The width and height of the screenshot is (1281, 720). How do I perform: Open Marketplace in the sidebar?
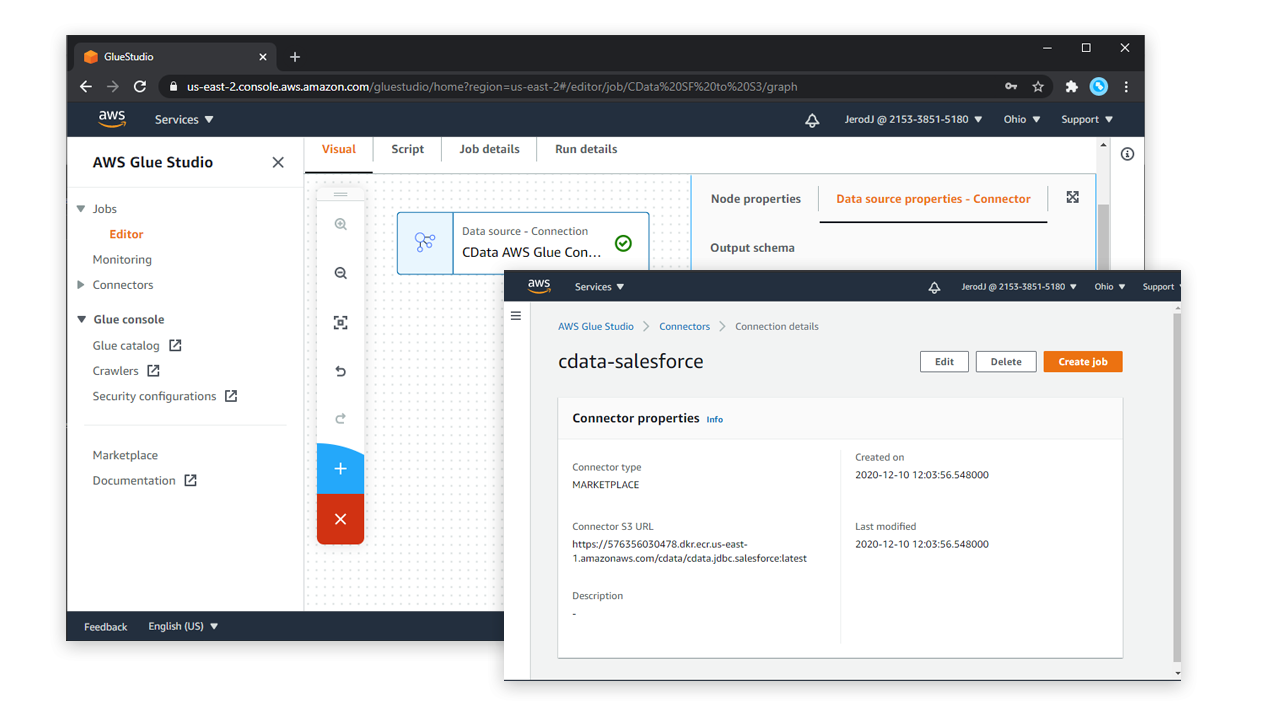point(125,455)
